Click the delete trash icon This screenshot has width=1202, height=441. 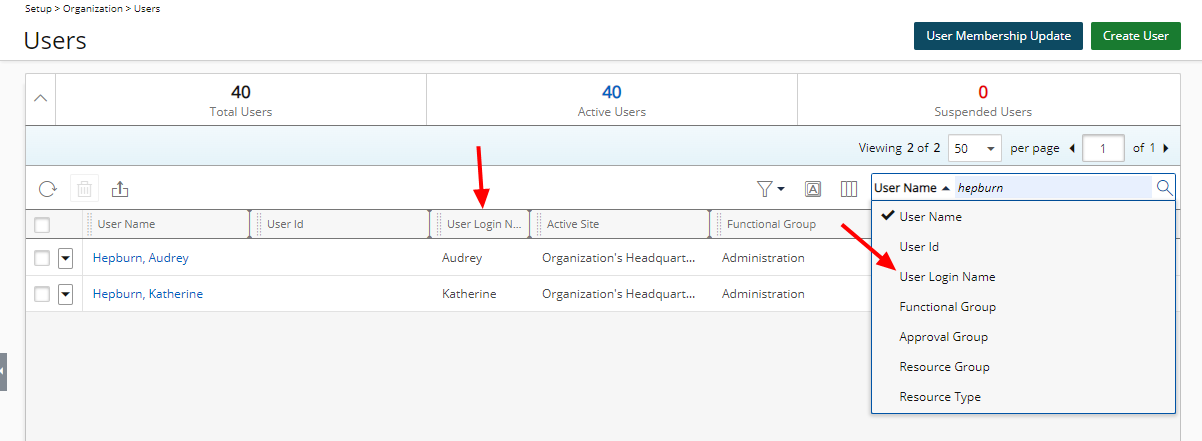[x=84, y=188]
